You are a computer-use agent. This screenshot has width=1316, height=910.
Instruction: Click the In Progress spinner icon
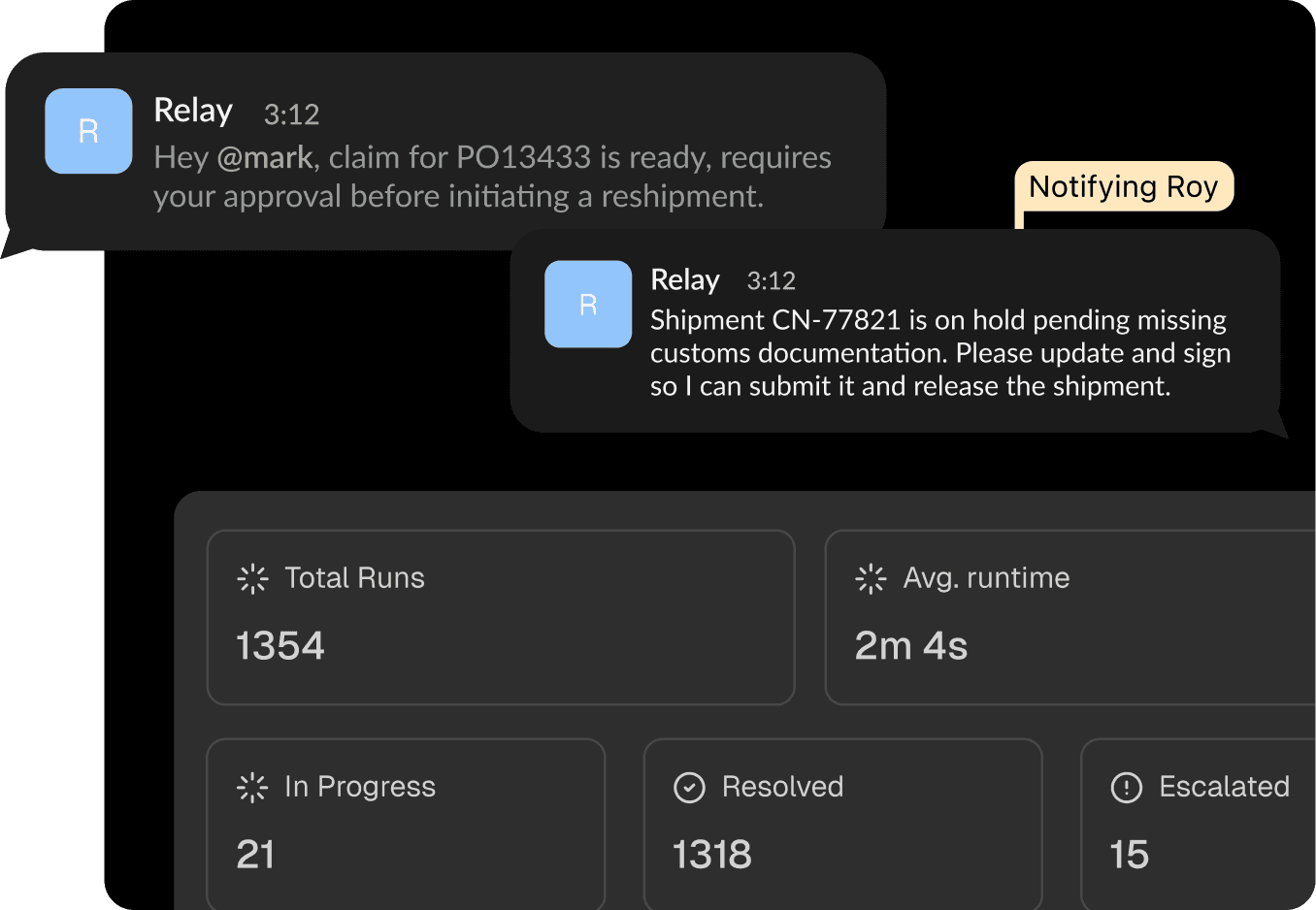coord(252,787)
